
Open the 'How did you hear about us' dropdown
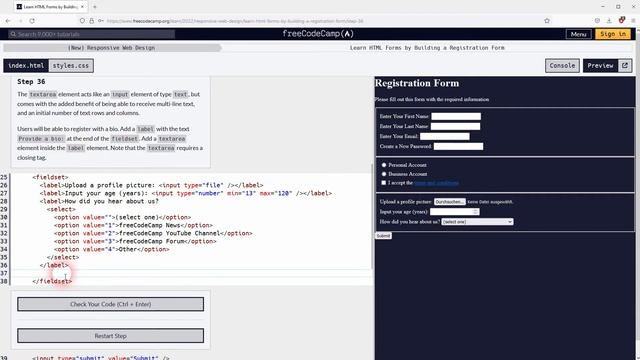[477, 222]
